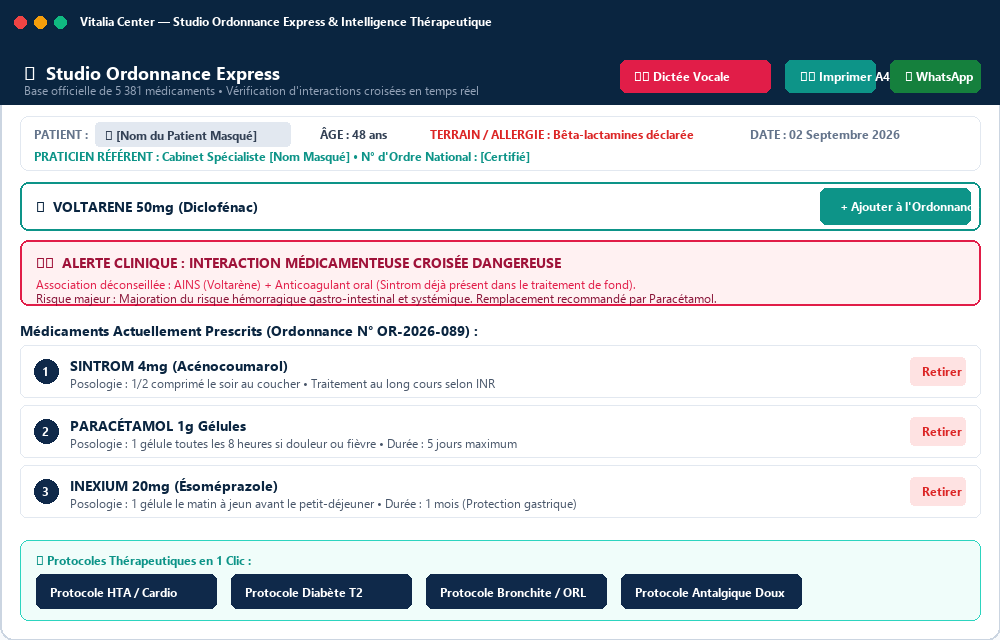Apply Protocole Bronchite / ORL
This screenshot has height=640, width=1000.
pyautogui.click(x=516, y=592)
